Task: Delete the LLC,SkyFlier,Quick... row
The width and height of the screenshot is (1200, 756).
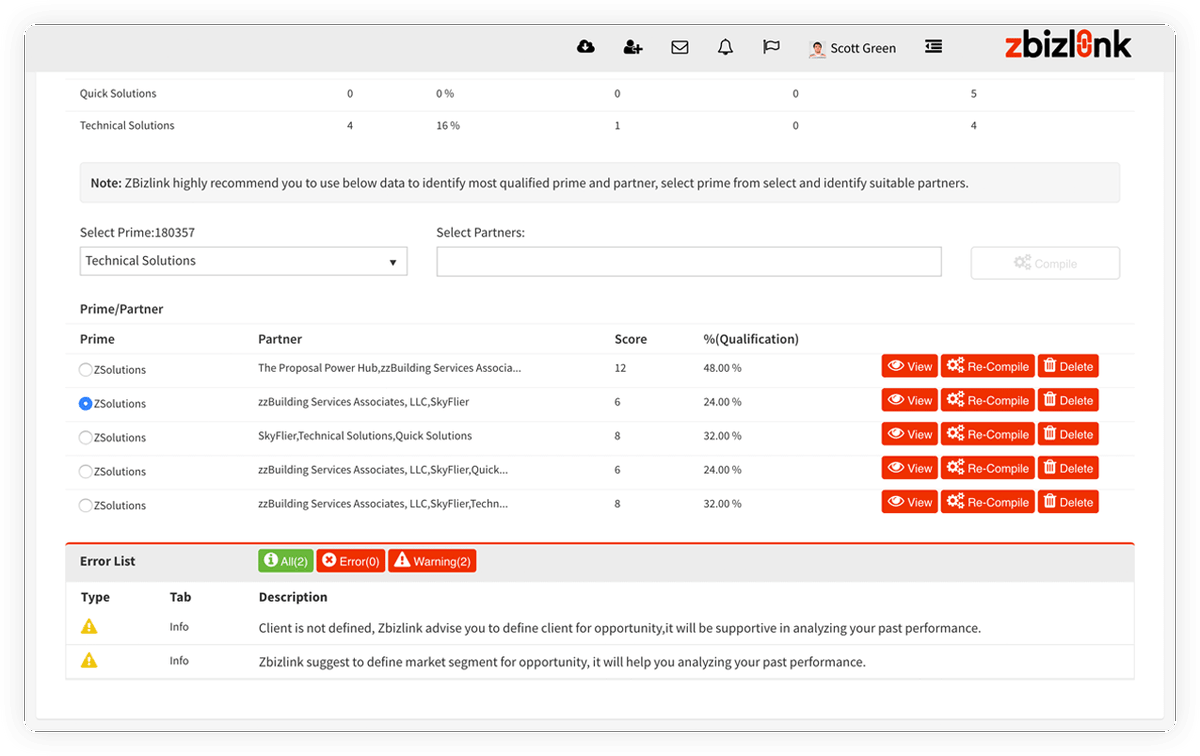Action: click(x=1068, y=468)
